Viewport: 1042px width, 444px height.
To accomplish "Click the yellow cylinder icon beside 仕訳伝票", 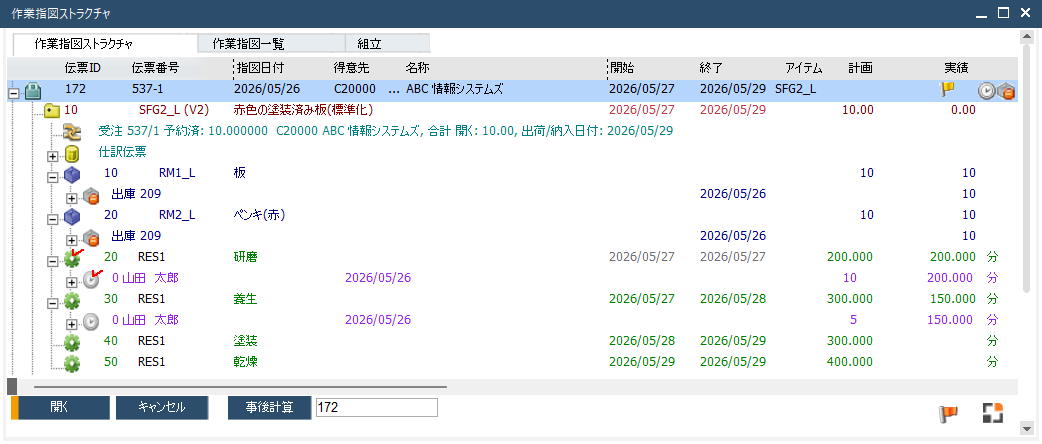I will click(x=72, y=155).
